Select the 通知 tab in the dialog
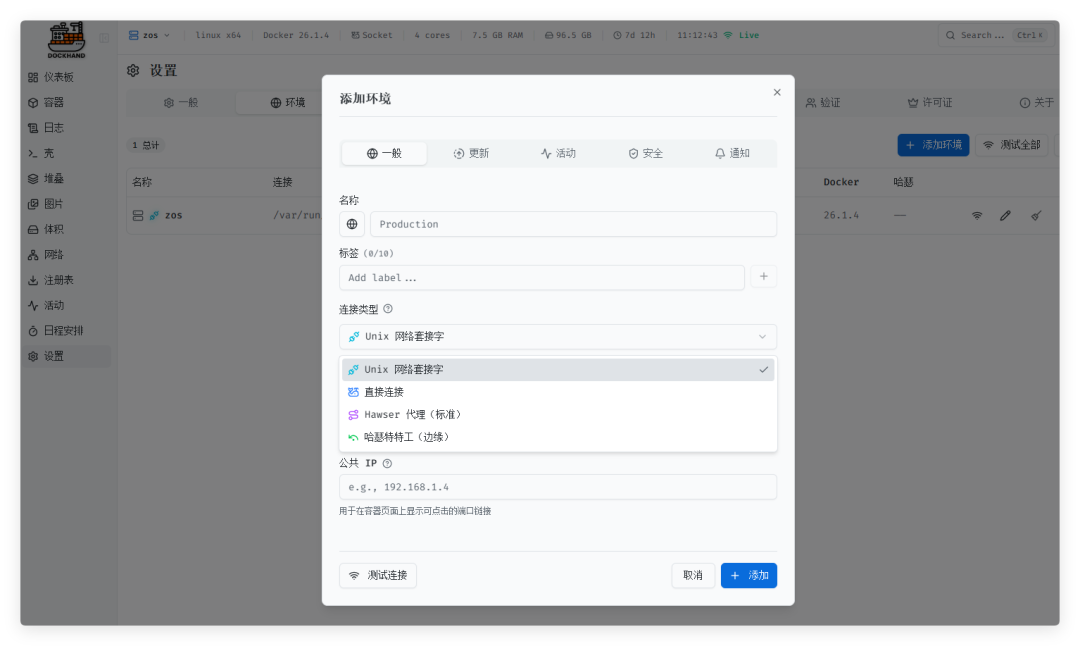This screenshot has height=646, width=1080. click(x=732, y=154)
